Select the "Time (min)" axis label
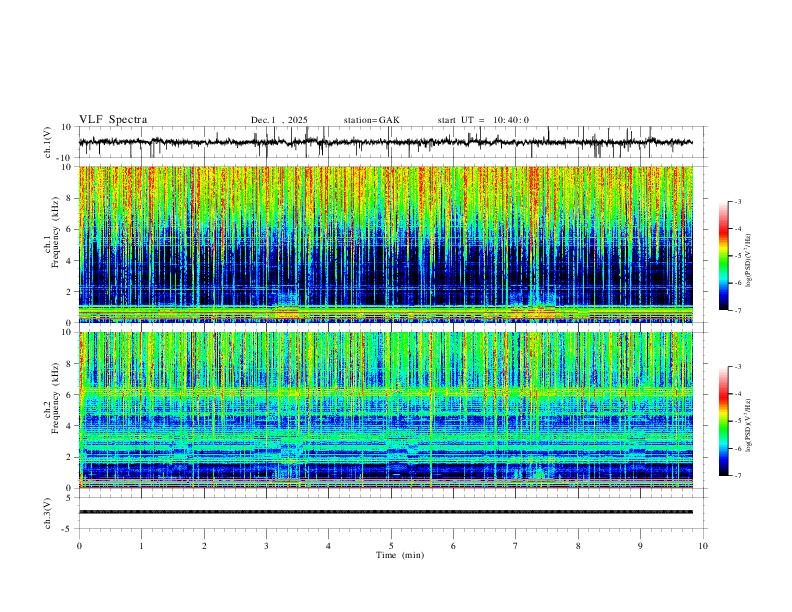The width and height of the screenshot is (792, 612). 400,555
